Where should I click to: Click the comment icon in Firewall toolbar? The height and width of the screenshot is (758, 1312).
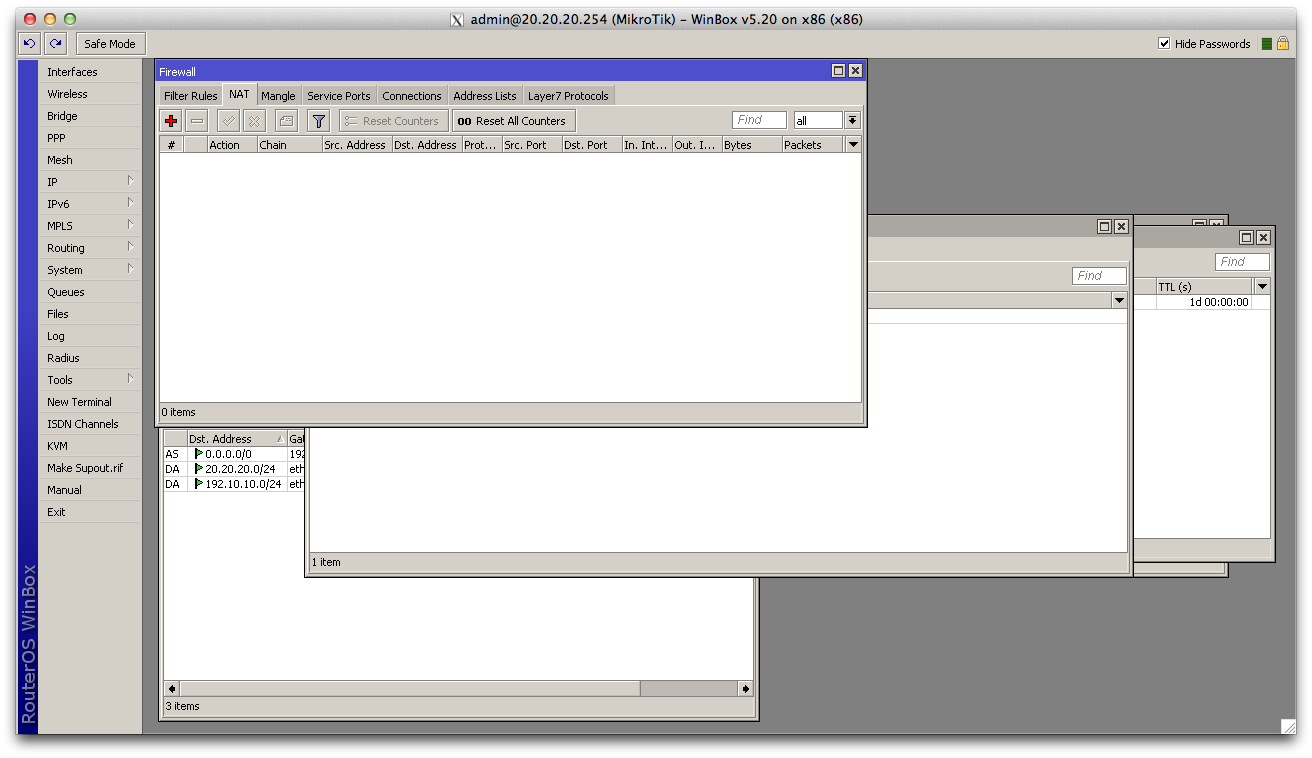[286, 121]
